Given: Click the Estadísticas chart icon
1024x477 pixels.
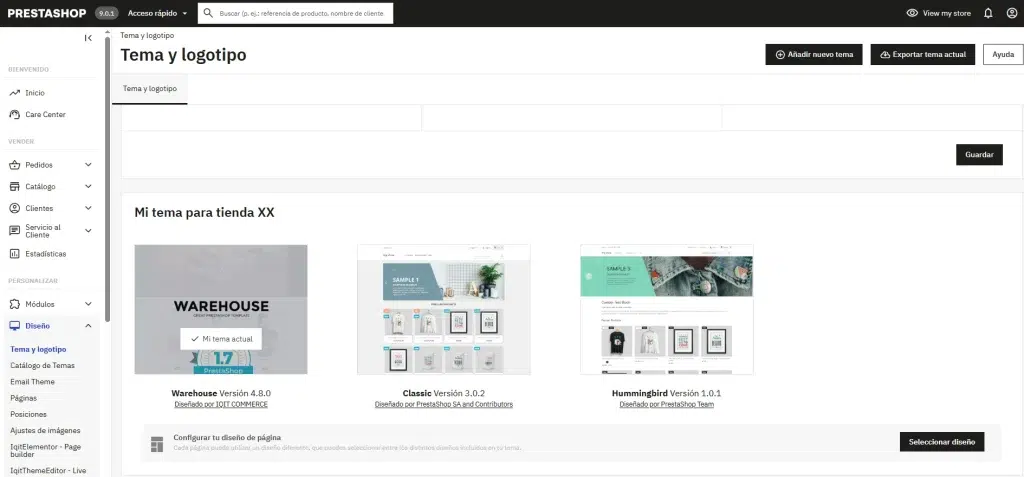Looking at the screenshot, I should click(14, 254).
